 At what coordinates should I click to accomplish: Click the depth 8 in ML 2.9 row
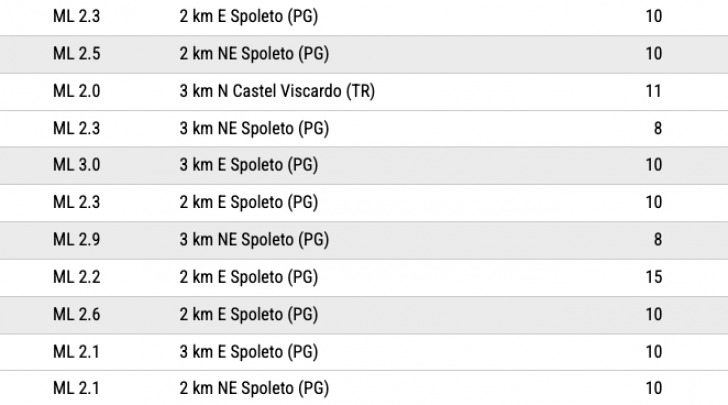tap(658, 240)
